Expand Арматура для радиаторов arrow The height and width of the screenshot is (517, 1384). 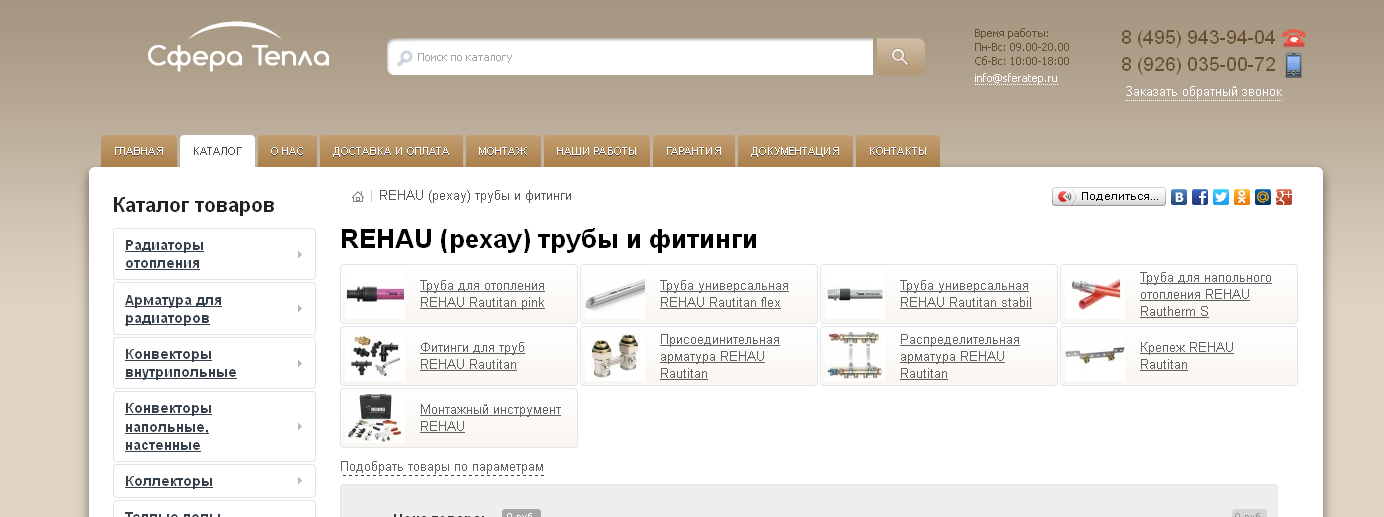(x=299, y=308)
